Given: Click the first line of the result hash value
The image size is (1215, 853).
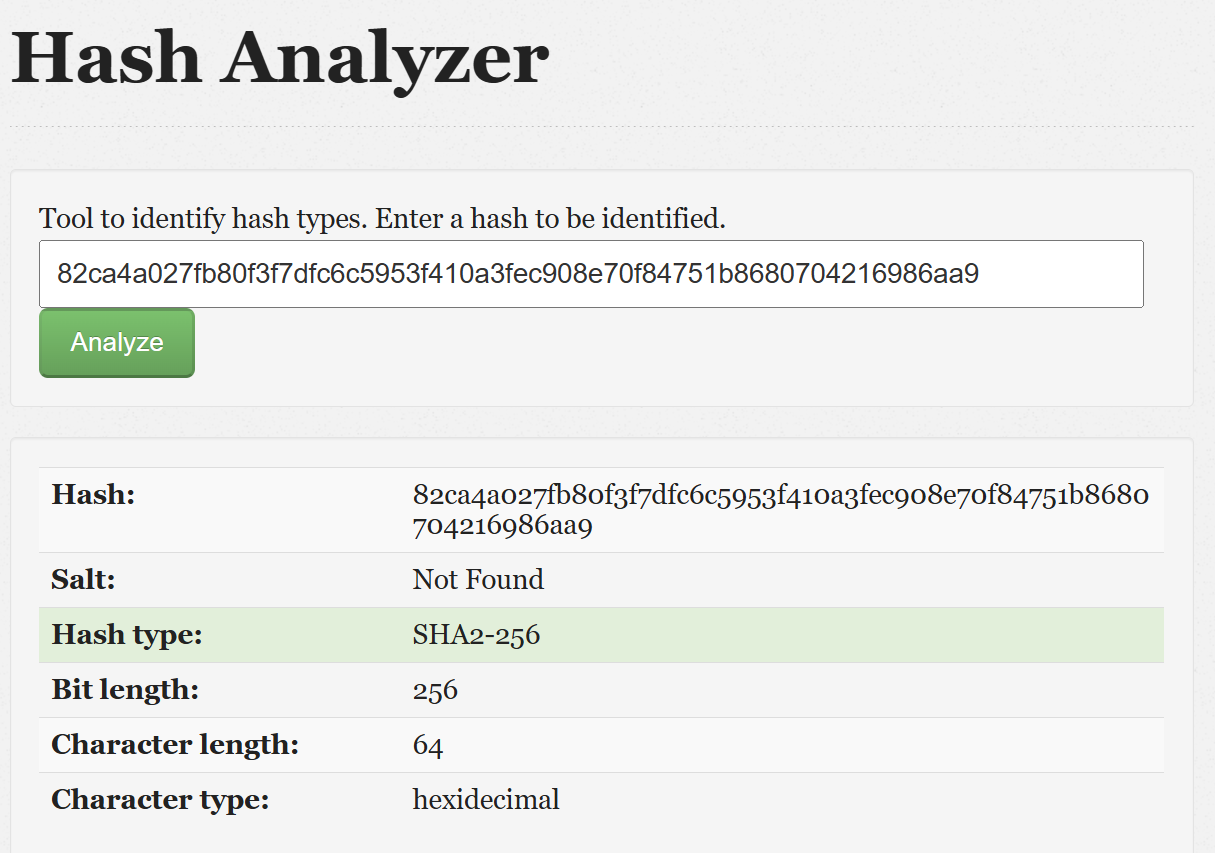Looking at the screenshot, I should (x=781, y=495).
